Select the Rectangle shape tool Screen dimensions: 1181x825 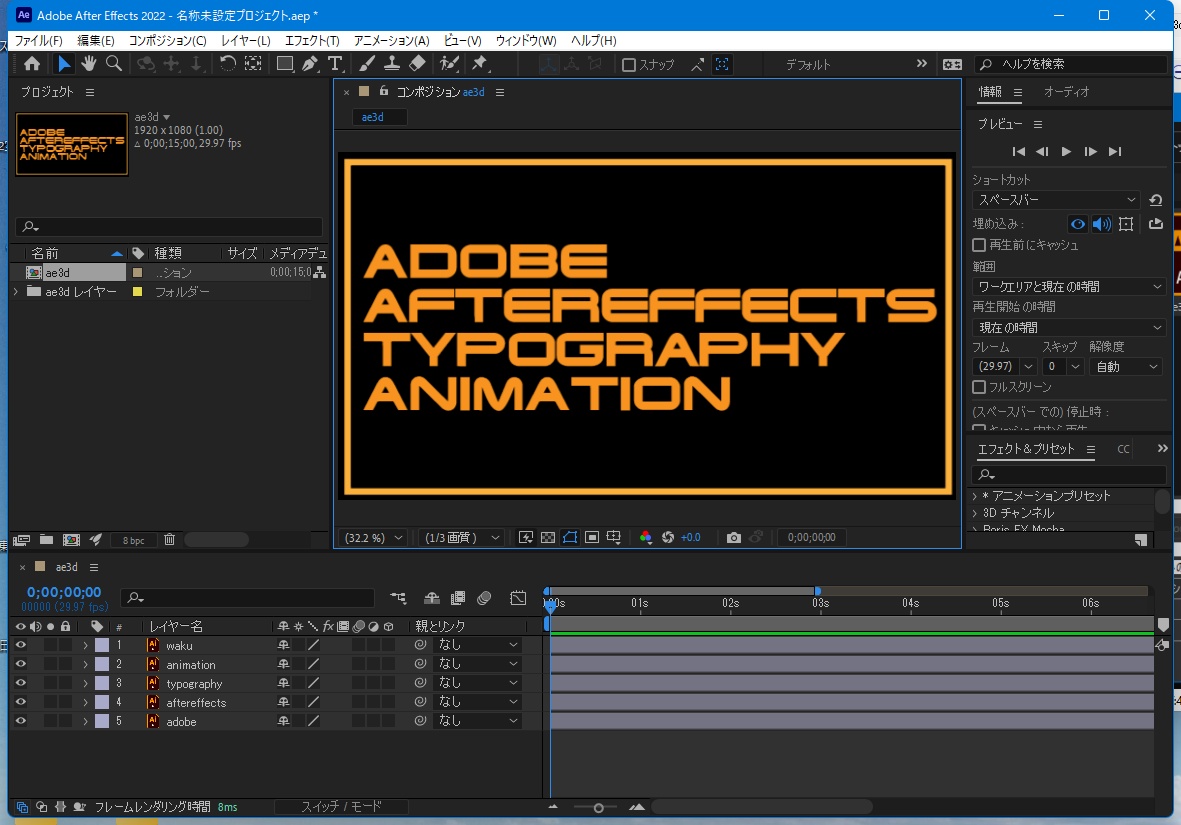pyautogui.click(x=285, y=64)
